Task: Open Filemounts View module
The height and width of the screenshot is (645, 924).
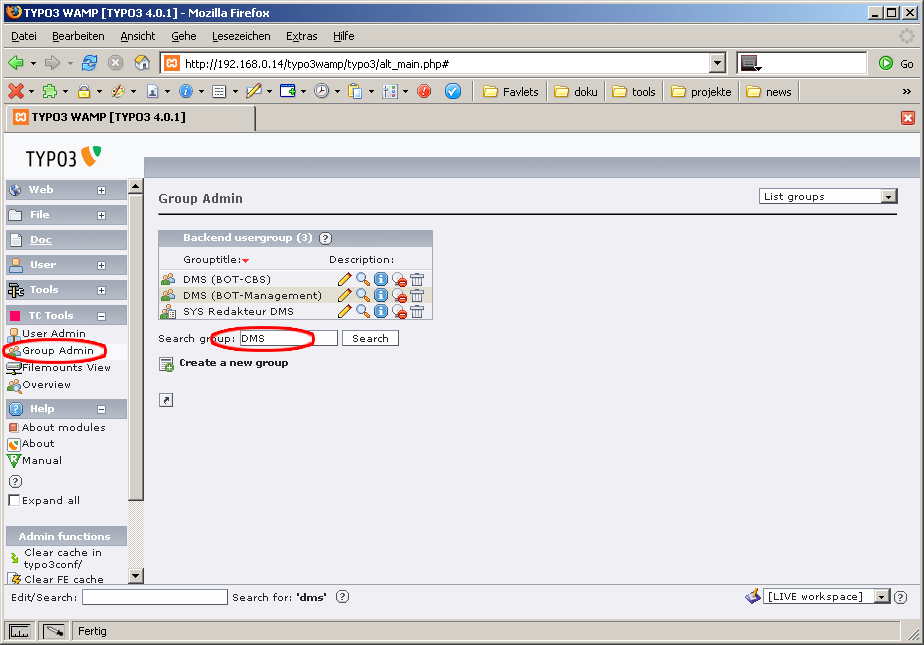Action: 66,368
